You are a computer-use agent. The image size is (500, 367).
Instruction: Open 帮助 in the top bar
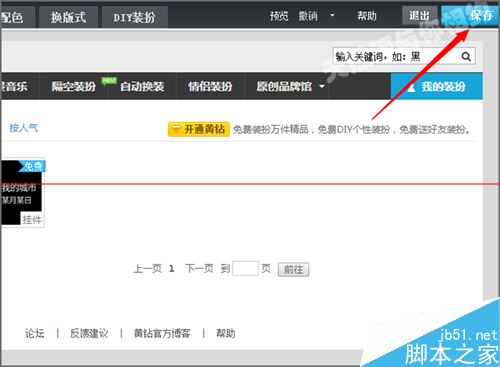pos(367,16)
